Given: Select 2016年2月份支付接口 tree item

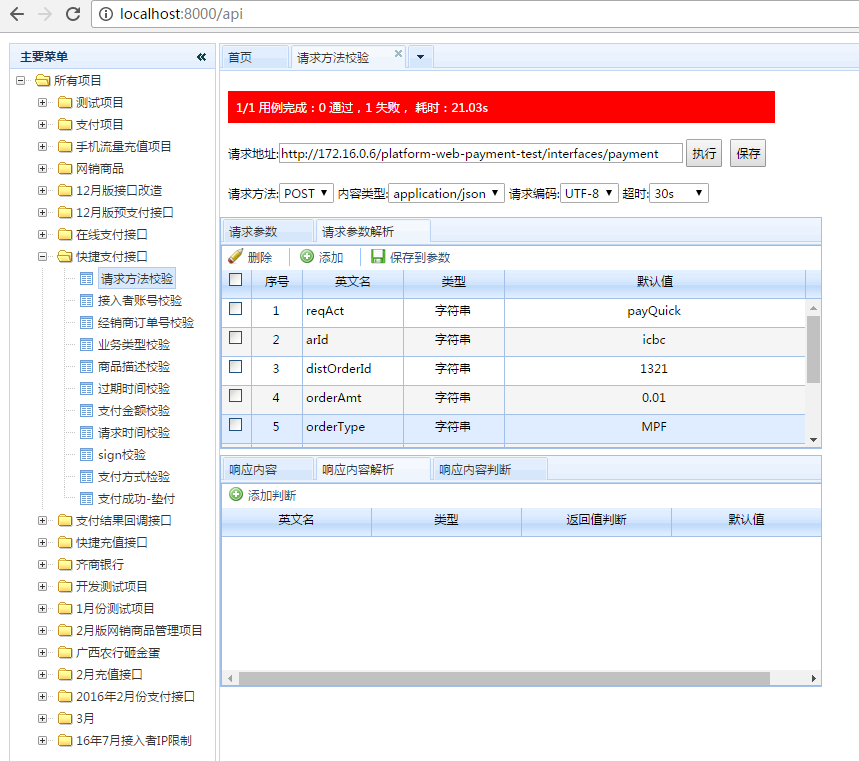Looking at the screenshot, I should point(135,696).
